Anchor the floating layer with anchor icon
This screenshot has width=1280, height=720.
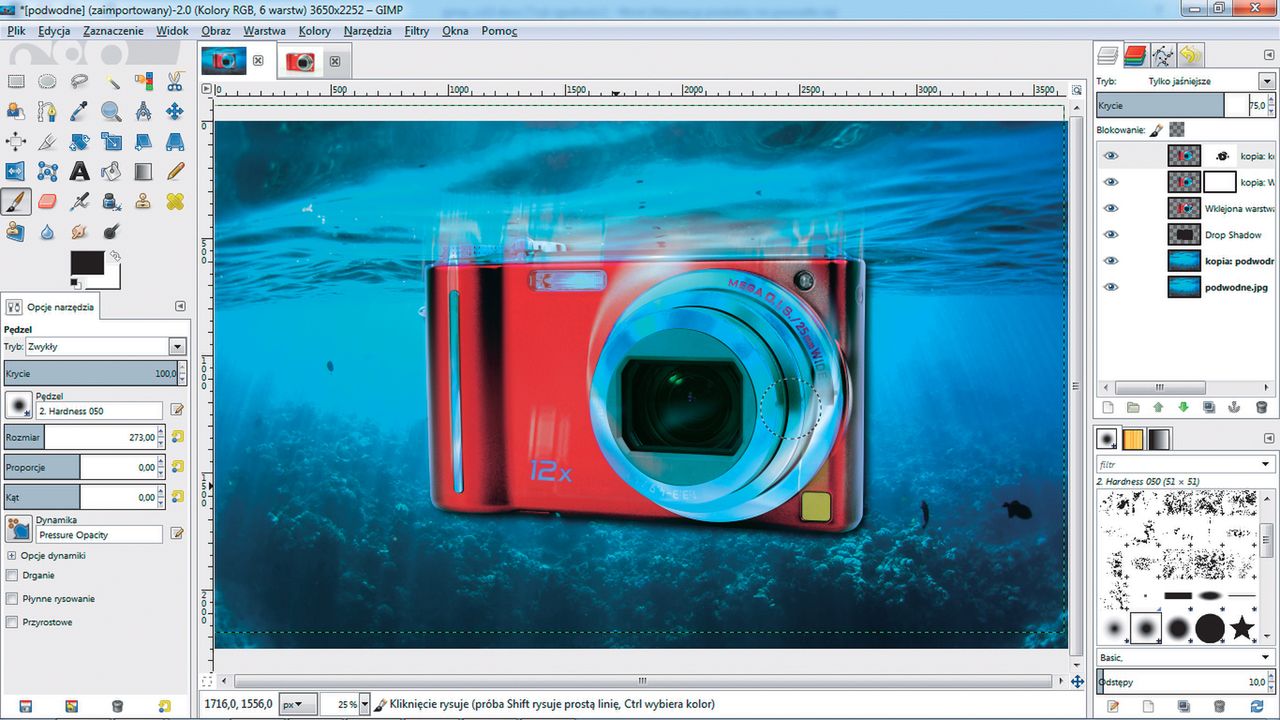point(1235,407)
